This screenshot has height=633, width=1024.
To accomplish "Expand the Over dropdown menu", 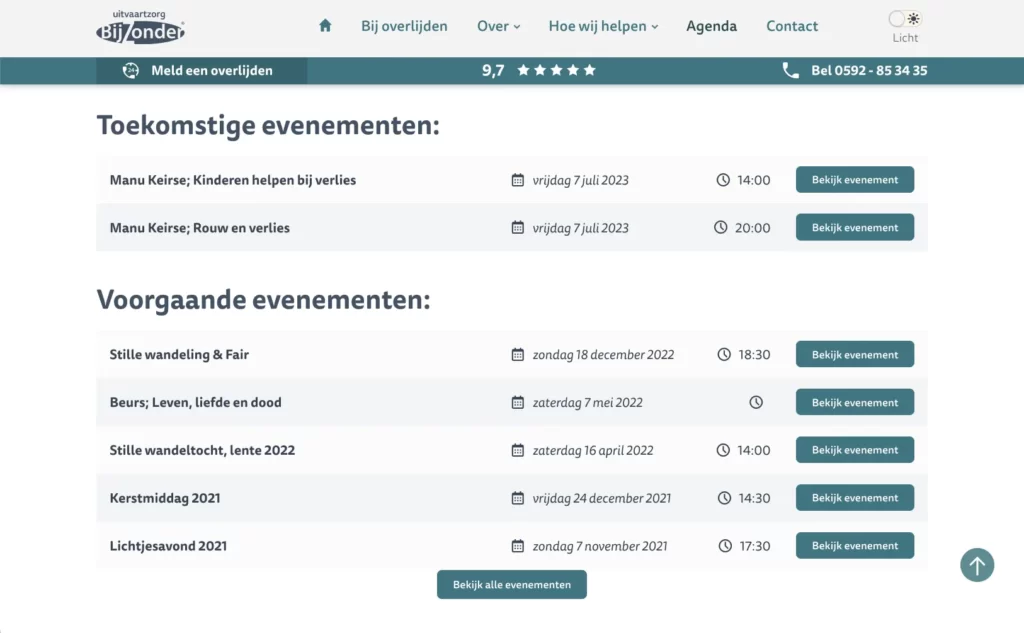I will [x=498, y=26].
